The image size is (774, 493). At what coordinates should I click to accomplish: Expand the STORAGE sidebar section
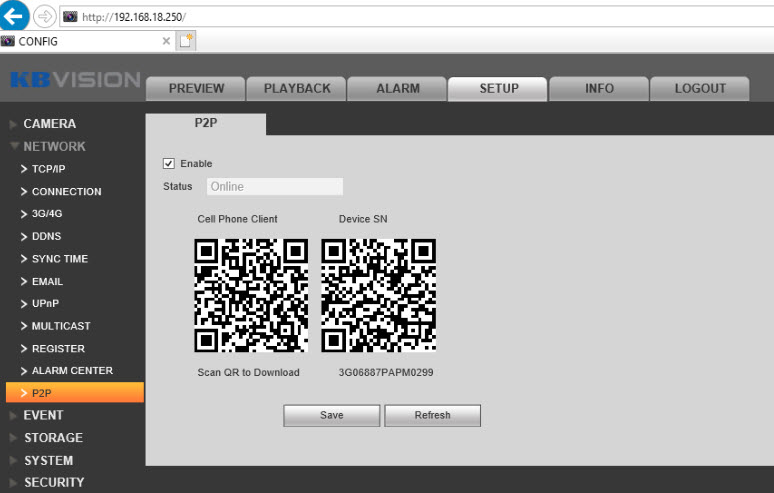coord(53,438)
